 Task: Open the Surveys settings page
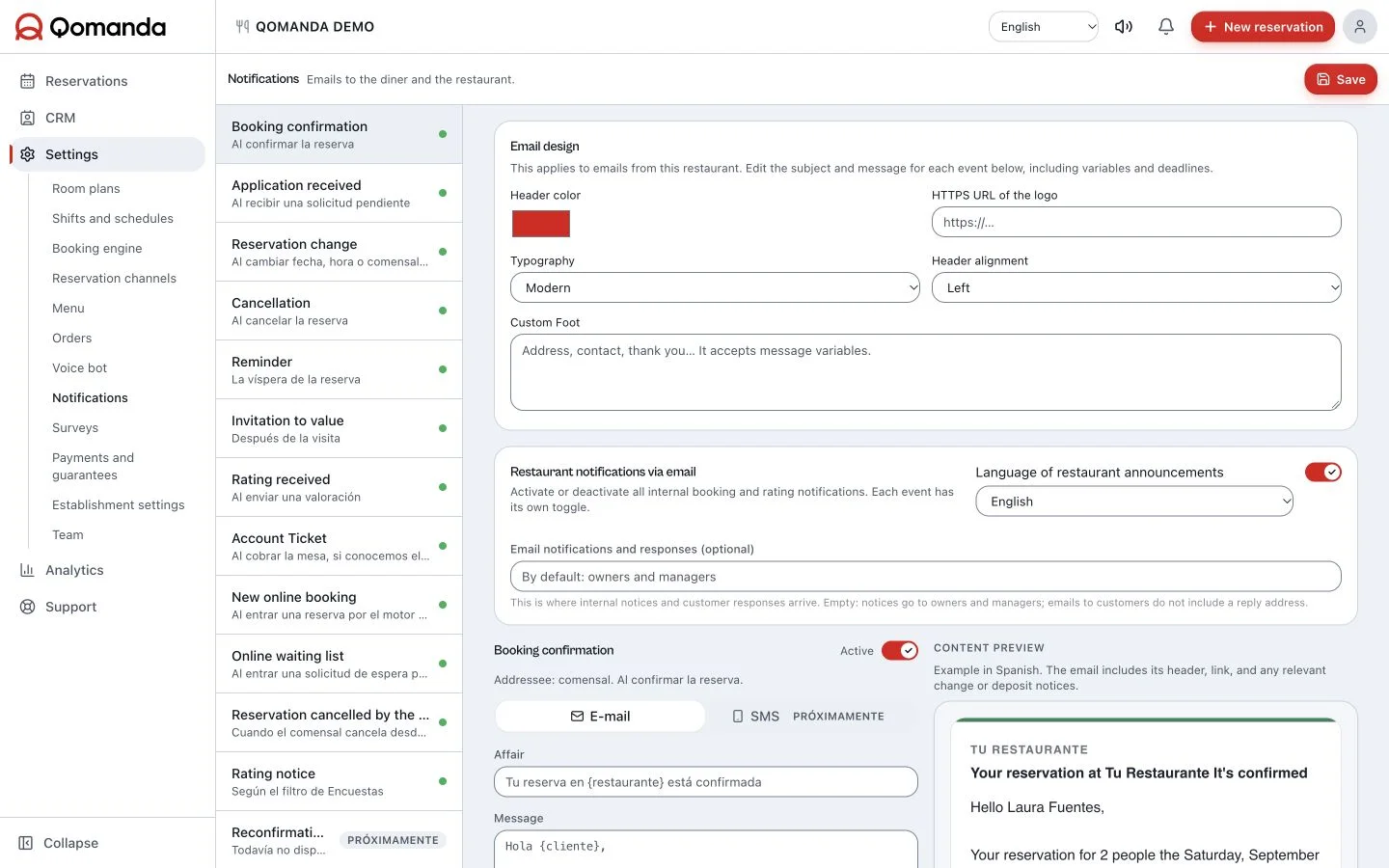click(x=75, y=428)
